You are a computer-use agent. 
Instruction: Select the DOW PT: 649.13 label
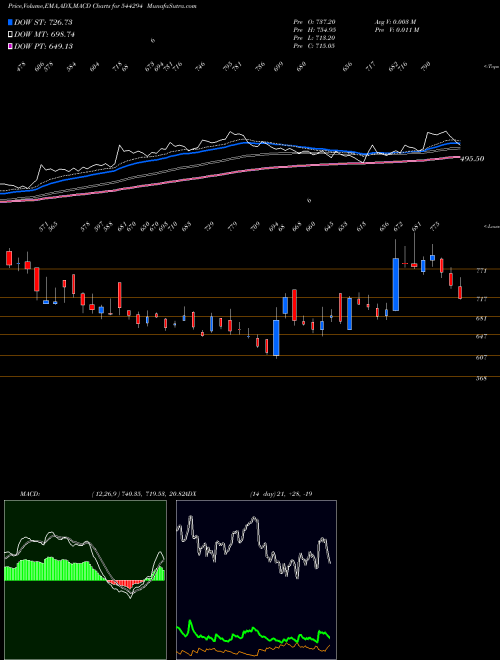pyautogui.click(x=43, y=46)
